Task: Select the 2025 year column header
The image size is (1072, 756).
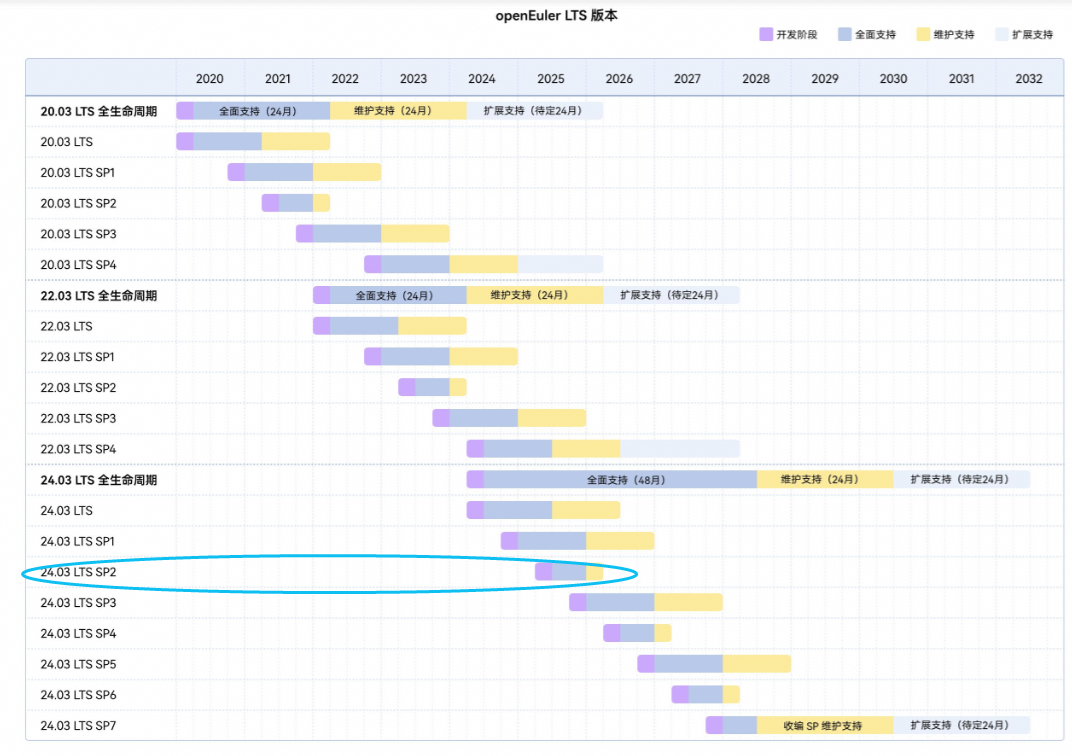Action: click(550, 79)
